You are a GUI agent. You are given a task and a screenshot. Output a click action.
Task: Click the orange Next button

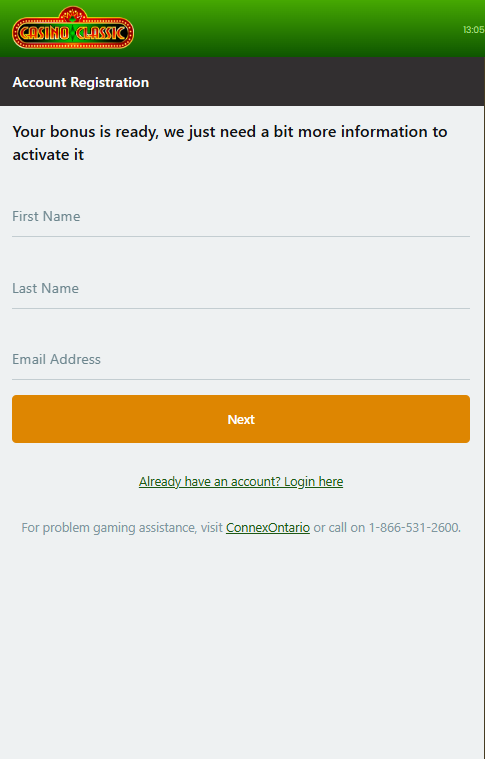[x=241, y=419]
